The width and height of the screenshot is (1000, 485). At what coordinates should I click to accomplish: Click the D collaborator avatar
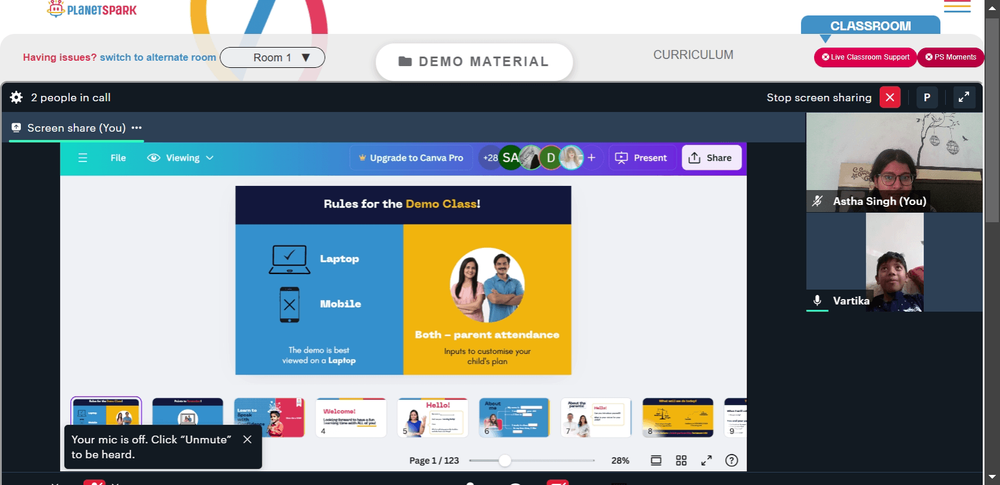[x=550, y=158]
